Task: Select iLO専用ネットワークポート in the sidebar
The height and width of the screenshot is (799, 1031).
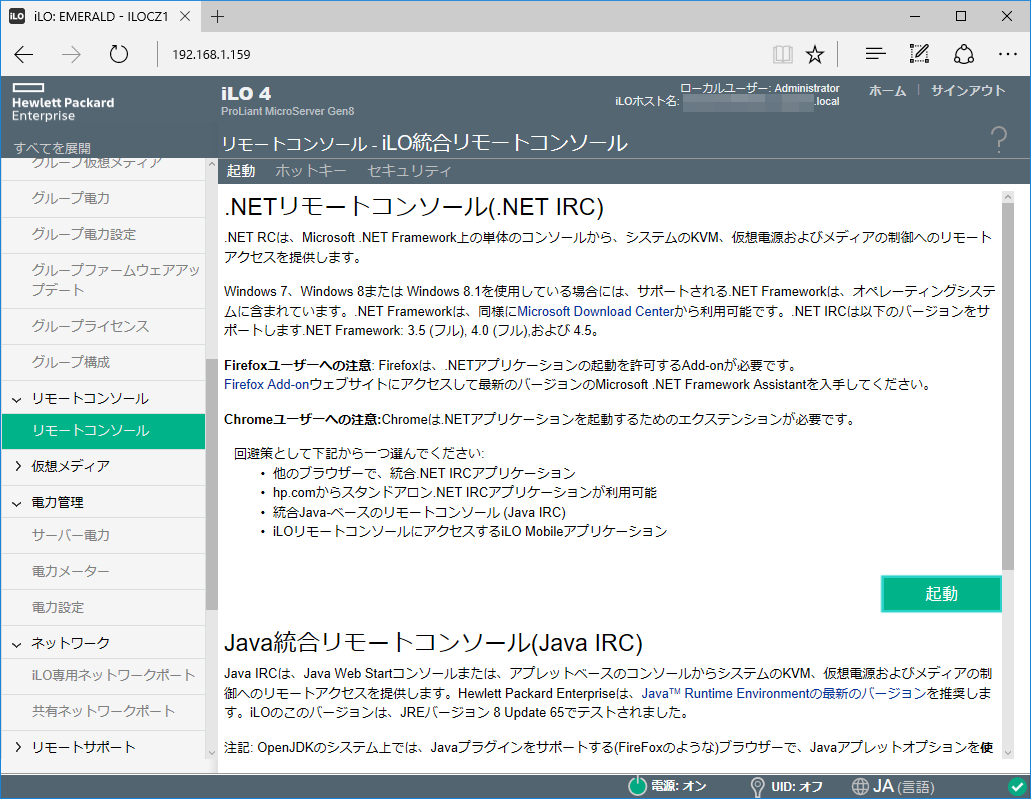Action: [103, 676]
